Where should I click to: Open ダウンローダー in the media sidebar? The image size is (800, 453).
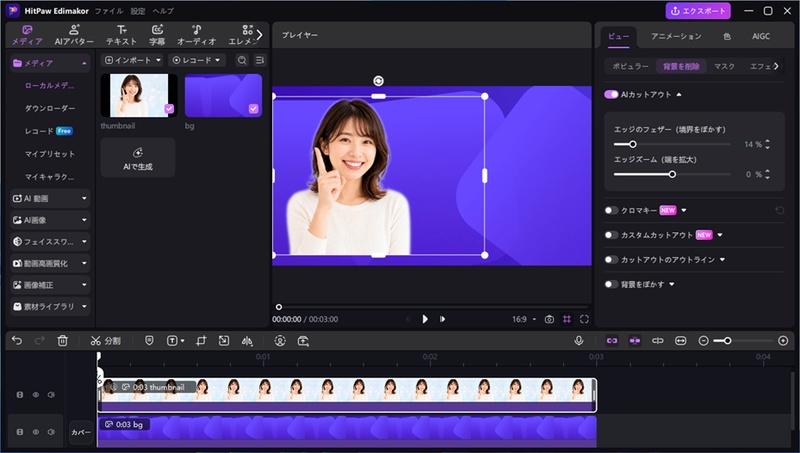50,108
